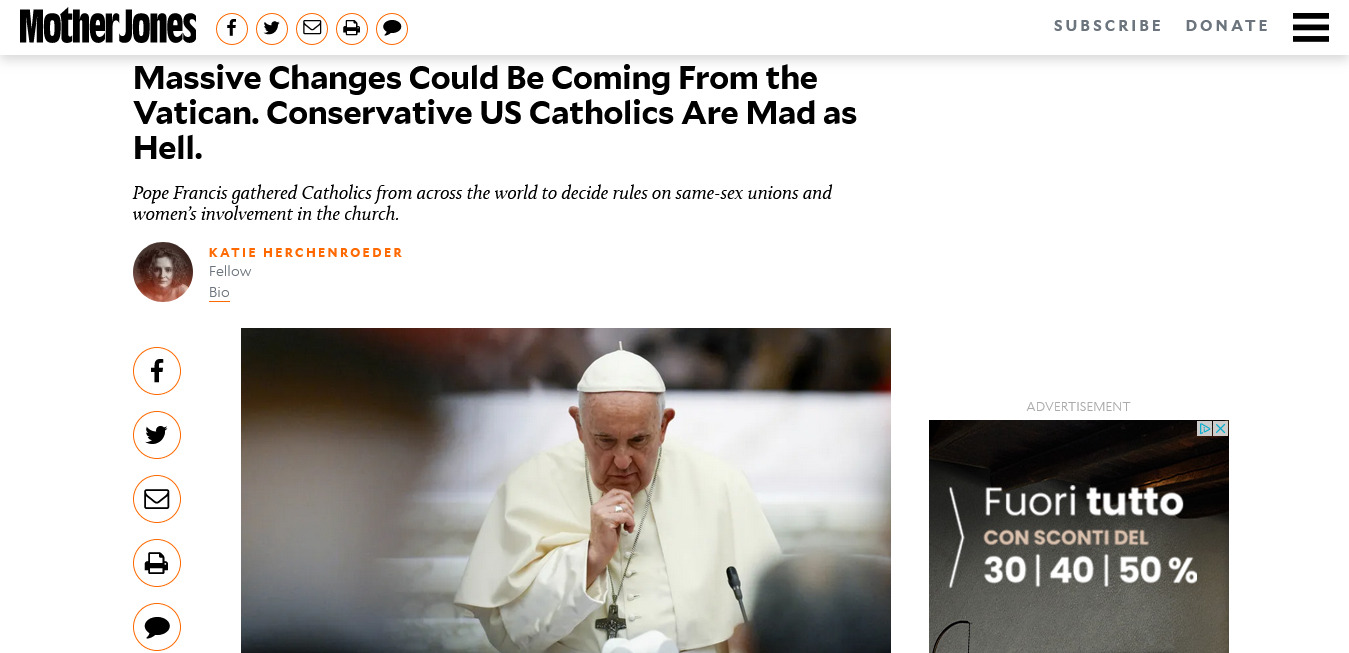1349x653 pixels.
Task: Open comments from left sidebar bubble icon
Action: (157, 627)
